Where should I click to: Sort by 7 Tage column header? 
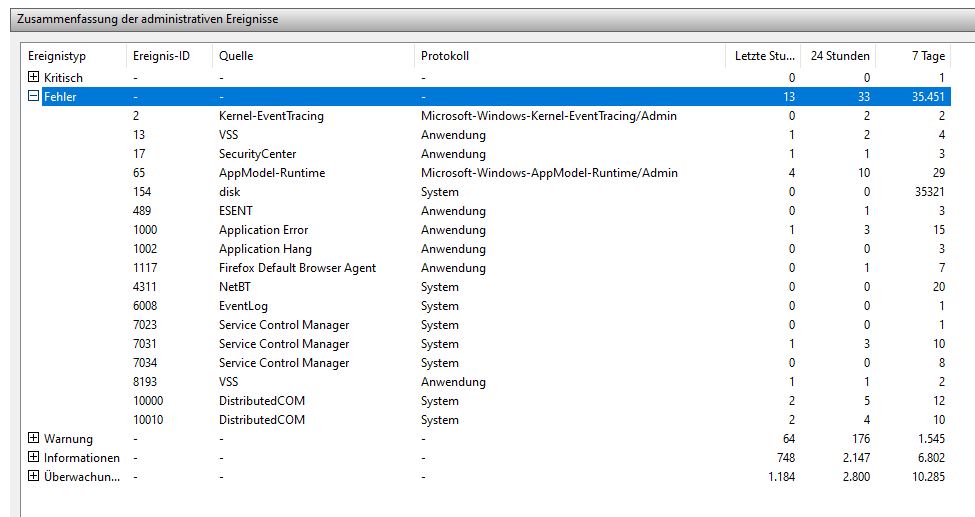tap(913, 56)
